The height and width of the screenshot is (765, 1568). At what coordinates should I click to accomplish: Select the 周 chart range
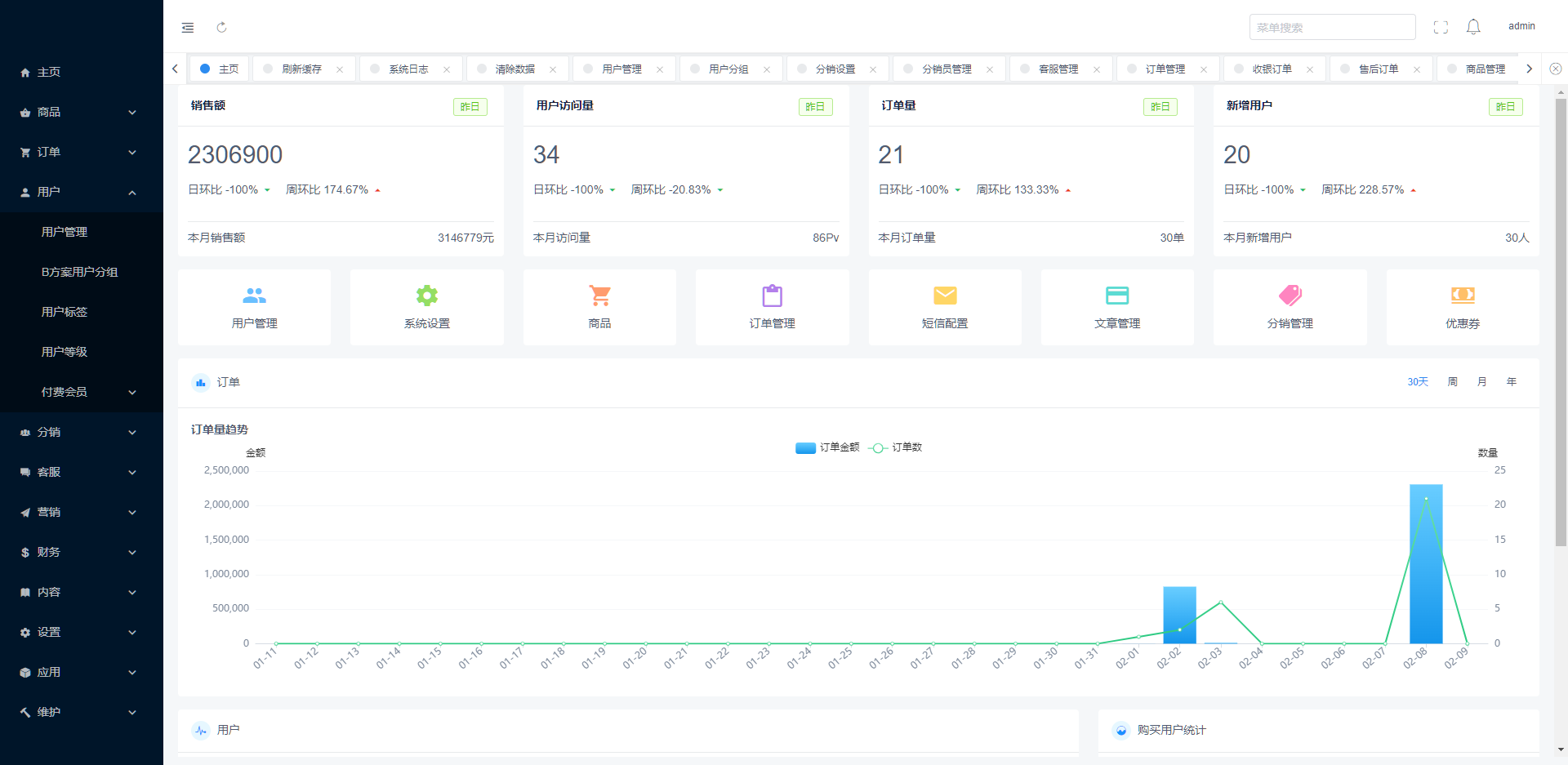1453,382
